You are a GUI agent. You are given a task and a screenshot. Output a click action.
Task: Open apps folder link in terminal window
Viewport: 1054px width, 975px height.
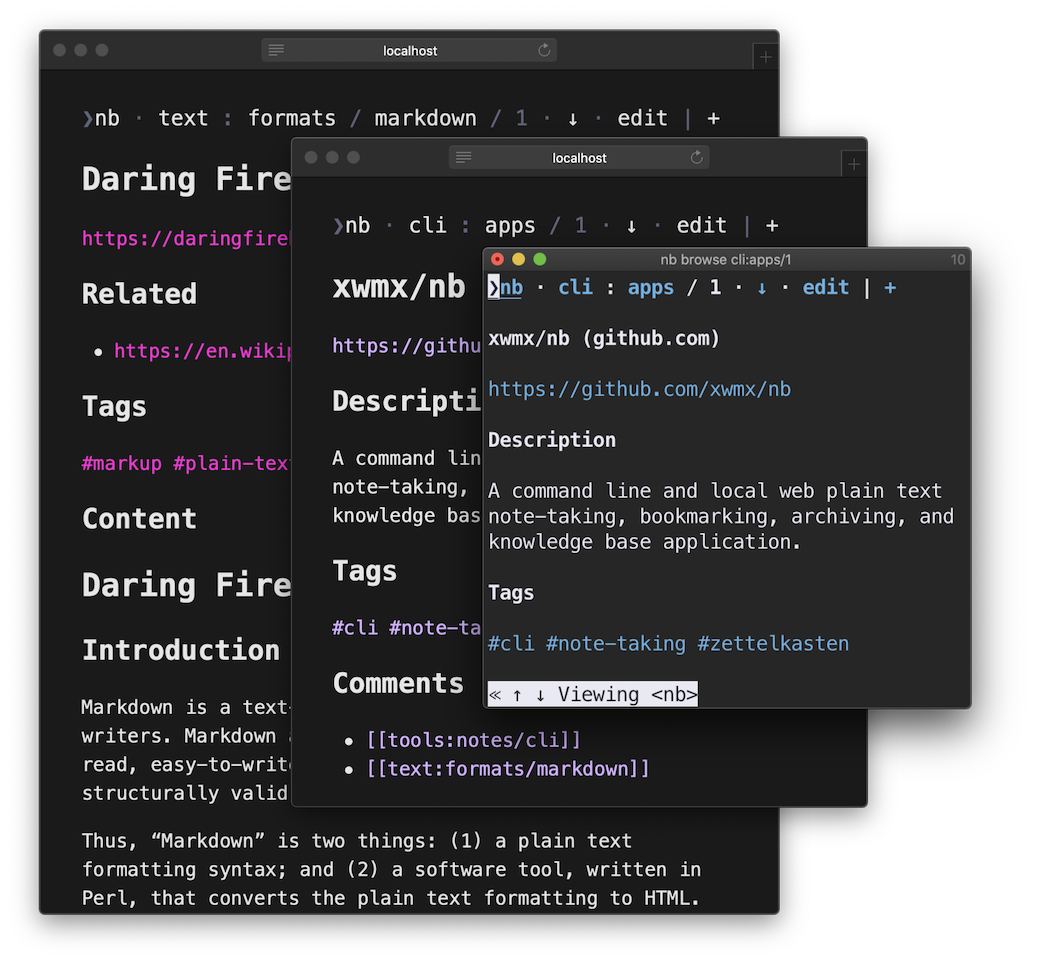650,288
